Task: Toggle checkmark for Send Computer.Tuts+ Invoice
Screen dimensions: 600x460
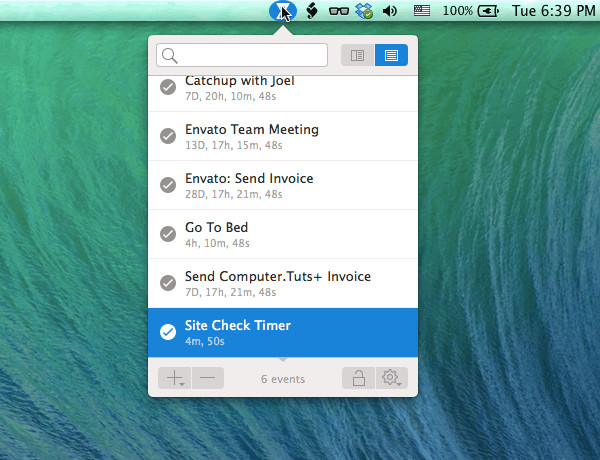Action: click(x=168, y=283)
